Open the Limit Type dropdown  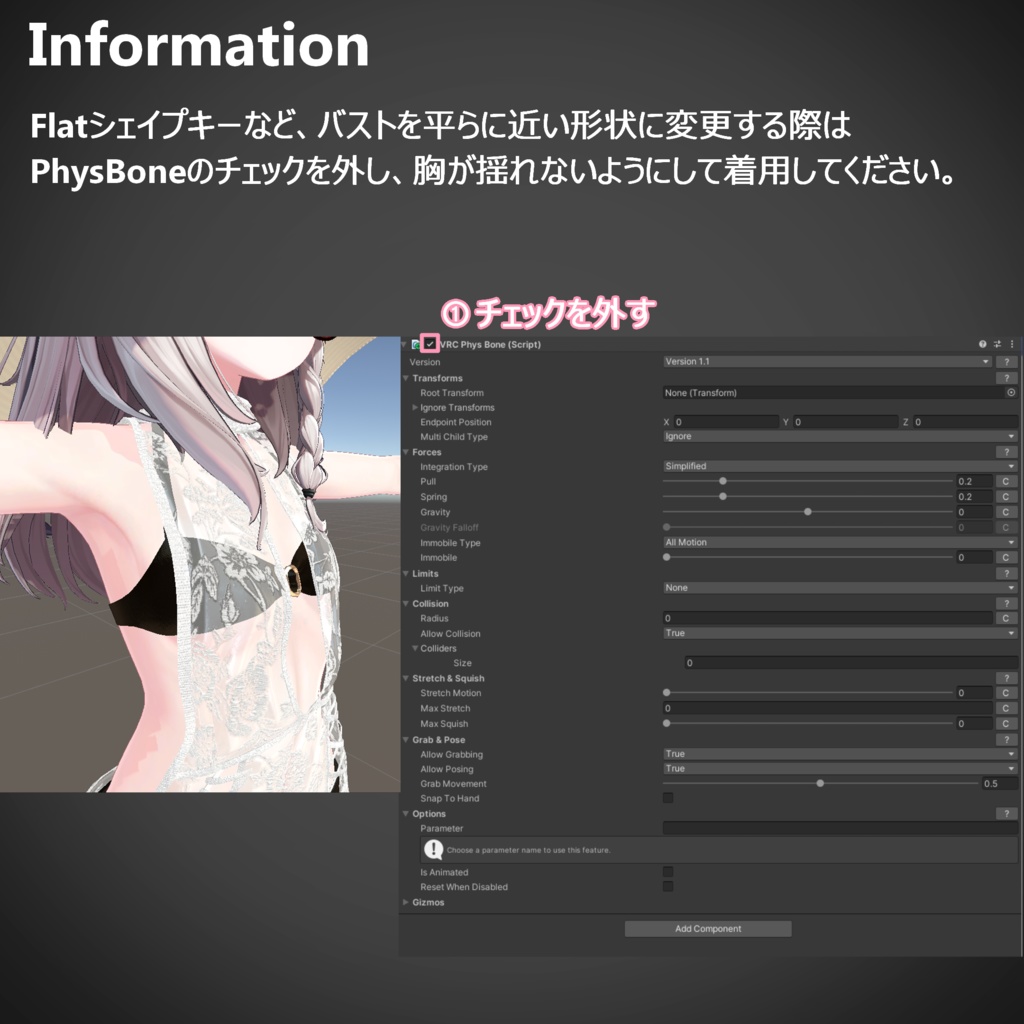840,588
